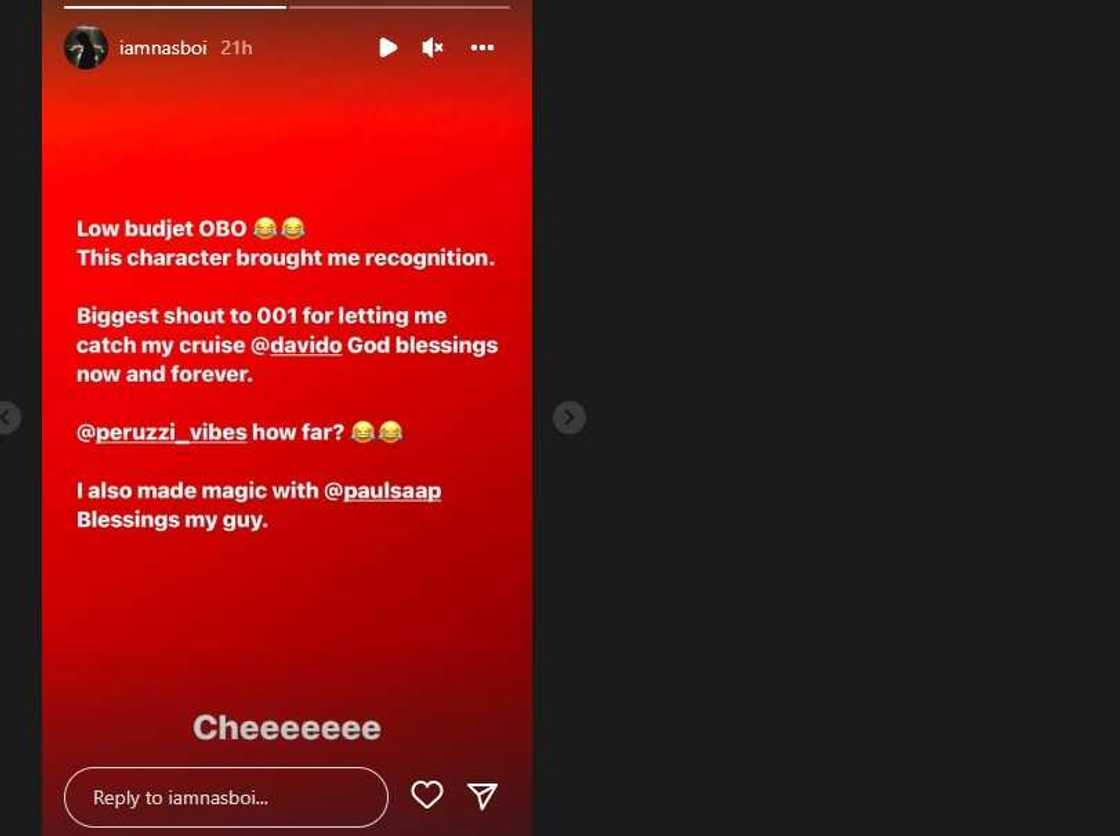Unmute the story audio speaker icon
The width and height of the screenshot is (1120, 836).
(x=433, y=48)
